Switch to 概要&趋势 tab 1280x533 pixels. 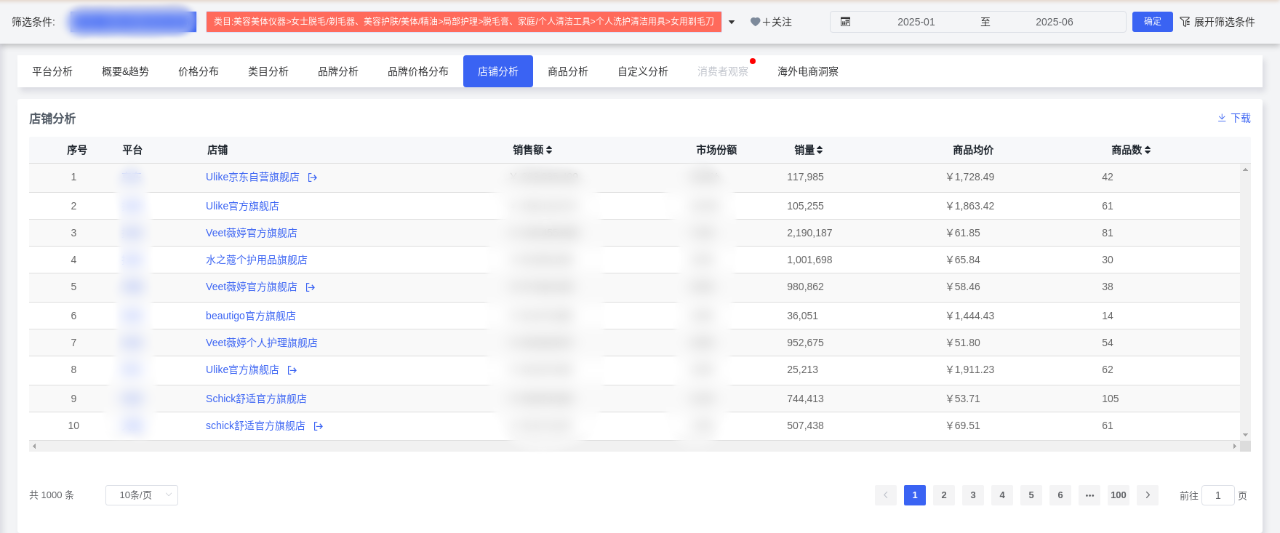(x=125, y=72)
